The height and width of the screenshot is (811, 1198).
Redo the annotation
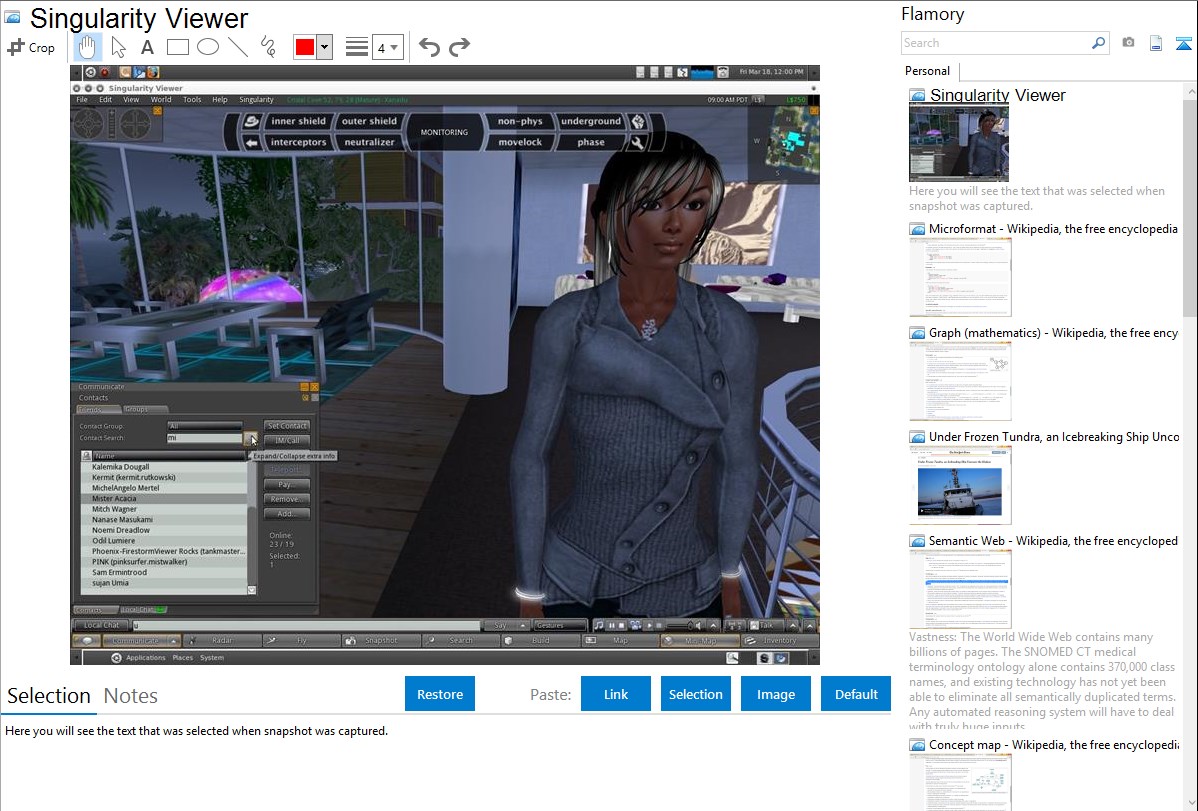(459, 47)
